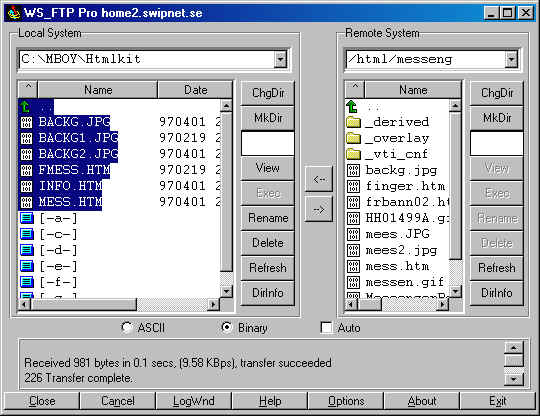540x416 pixels.
Task: Click the mess.htm remote file icon
Action: click(x=353, y=266)
